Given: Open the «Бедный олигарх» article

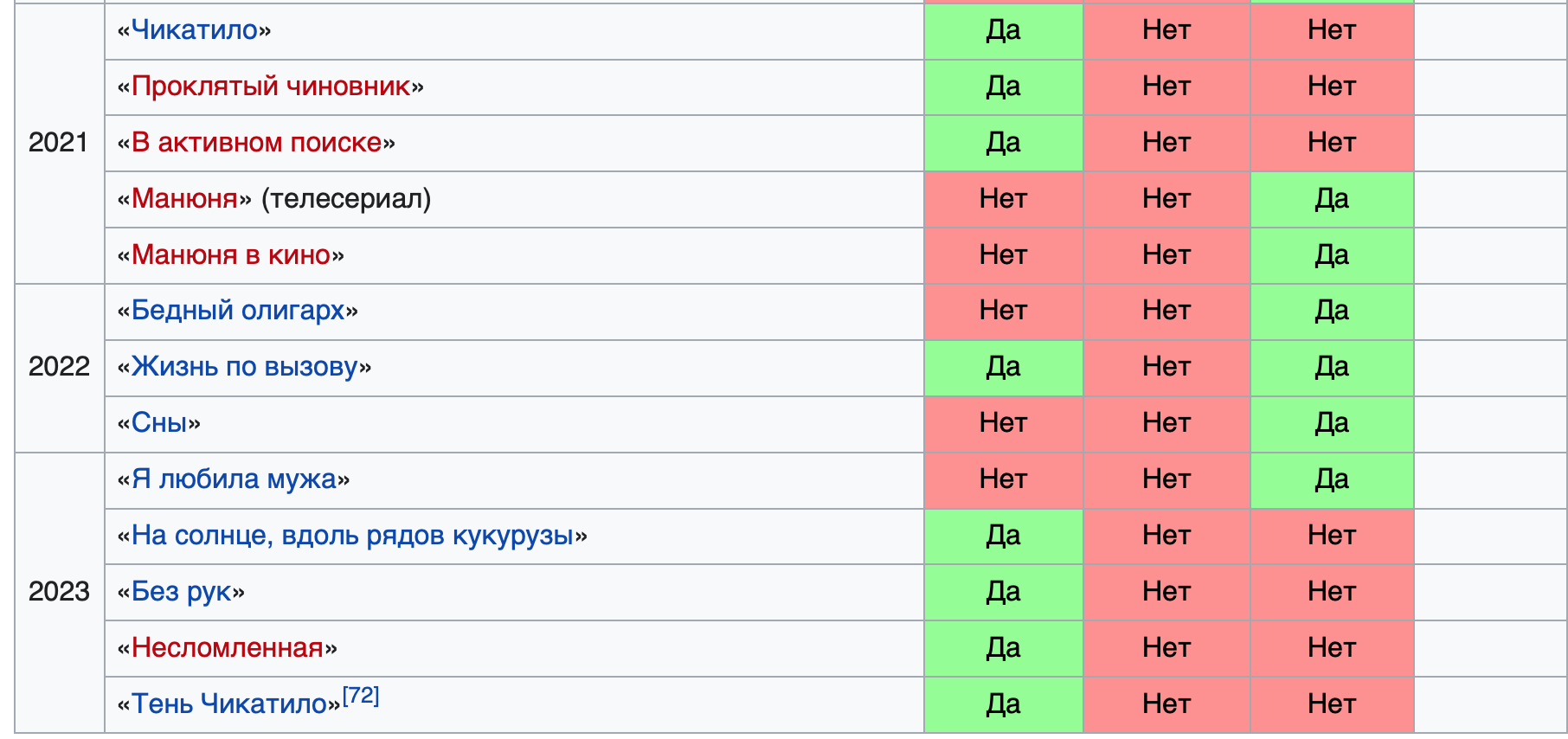Looking at the screenshot, I should [238, 311].
